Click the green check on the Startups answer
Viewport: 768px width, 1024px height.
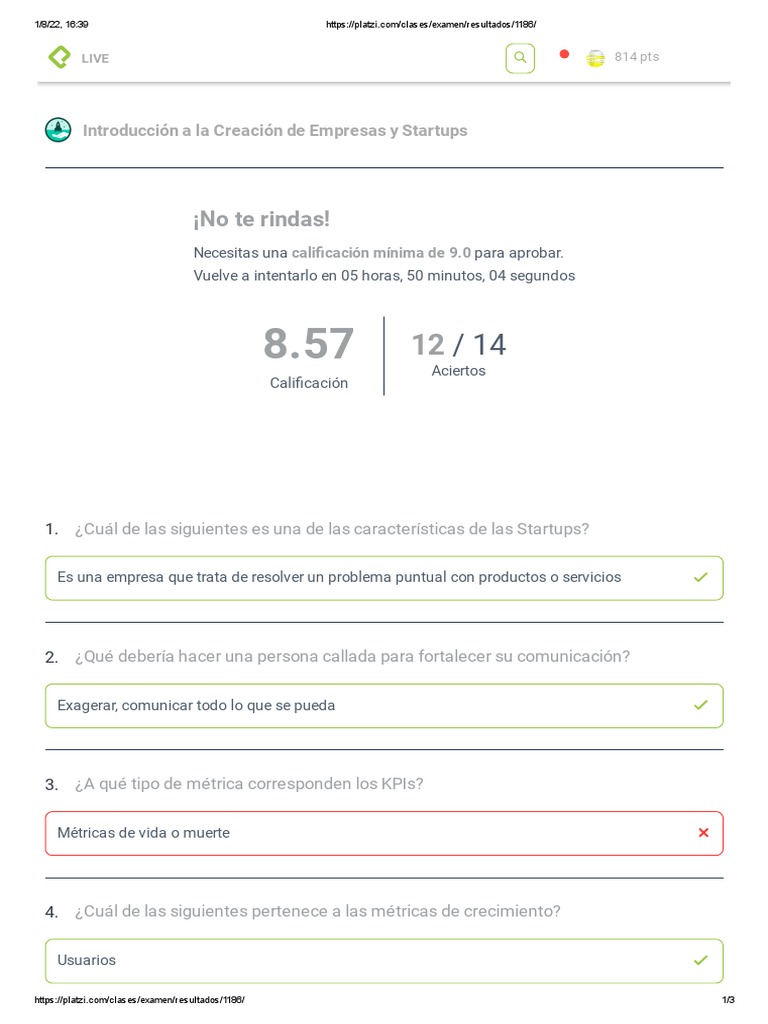(701, 577)
